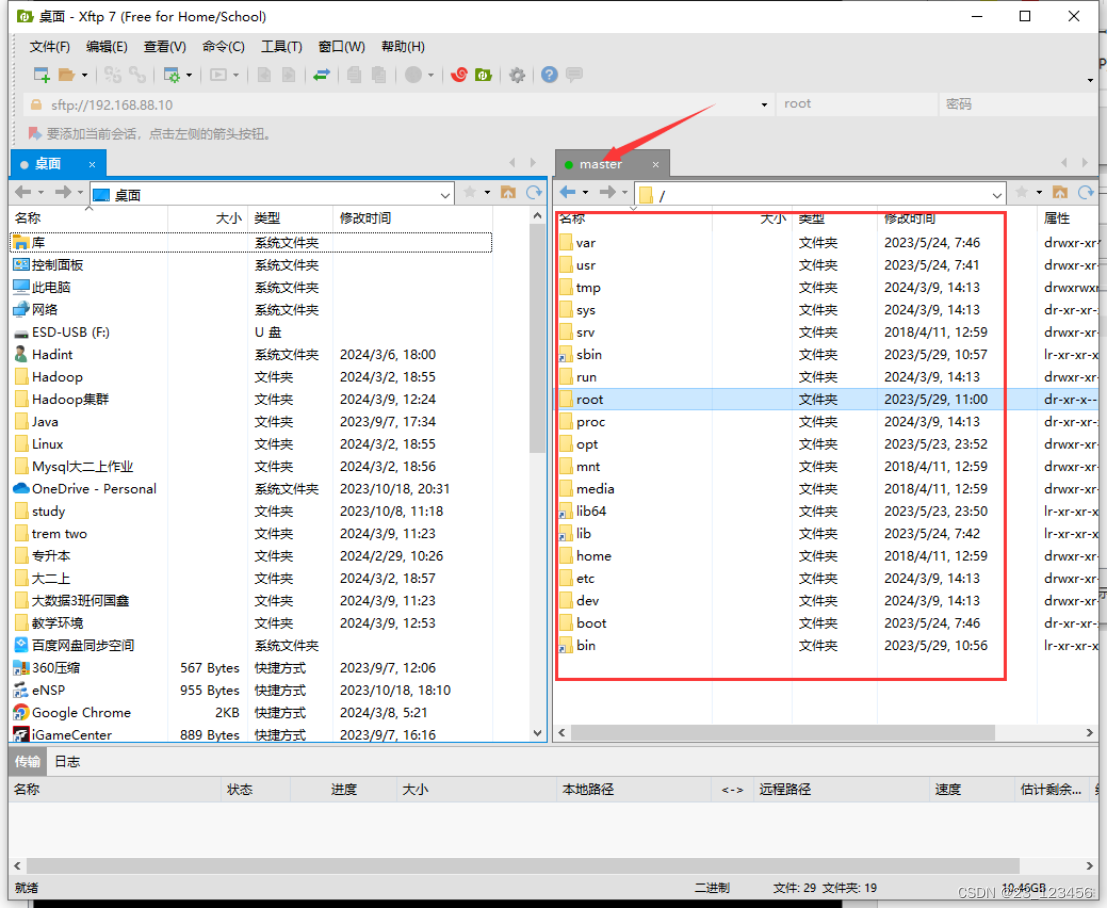1108x909 pixels.
Task: Launch Xshell from the toolbar icon
Action: (x=459, y=75)
